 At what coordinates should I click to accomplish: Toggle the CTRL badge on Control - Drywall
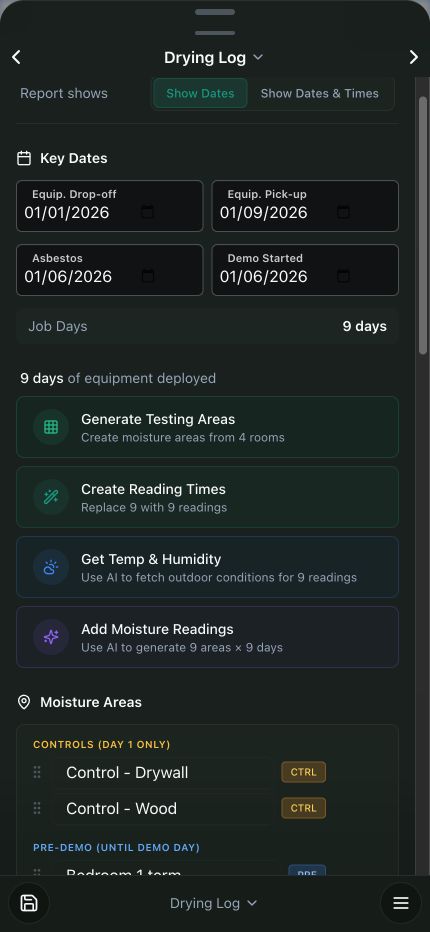coord(303,773)
